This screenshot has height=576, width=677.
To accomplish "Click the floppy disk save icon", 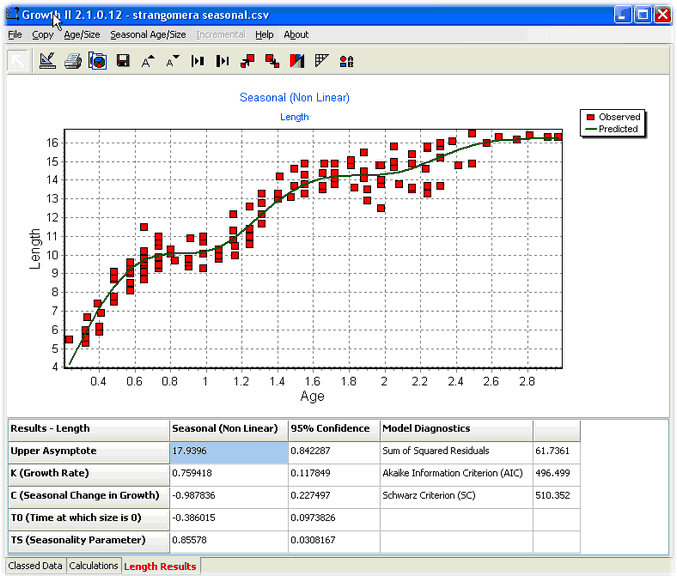I will 123,60.
